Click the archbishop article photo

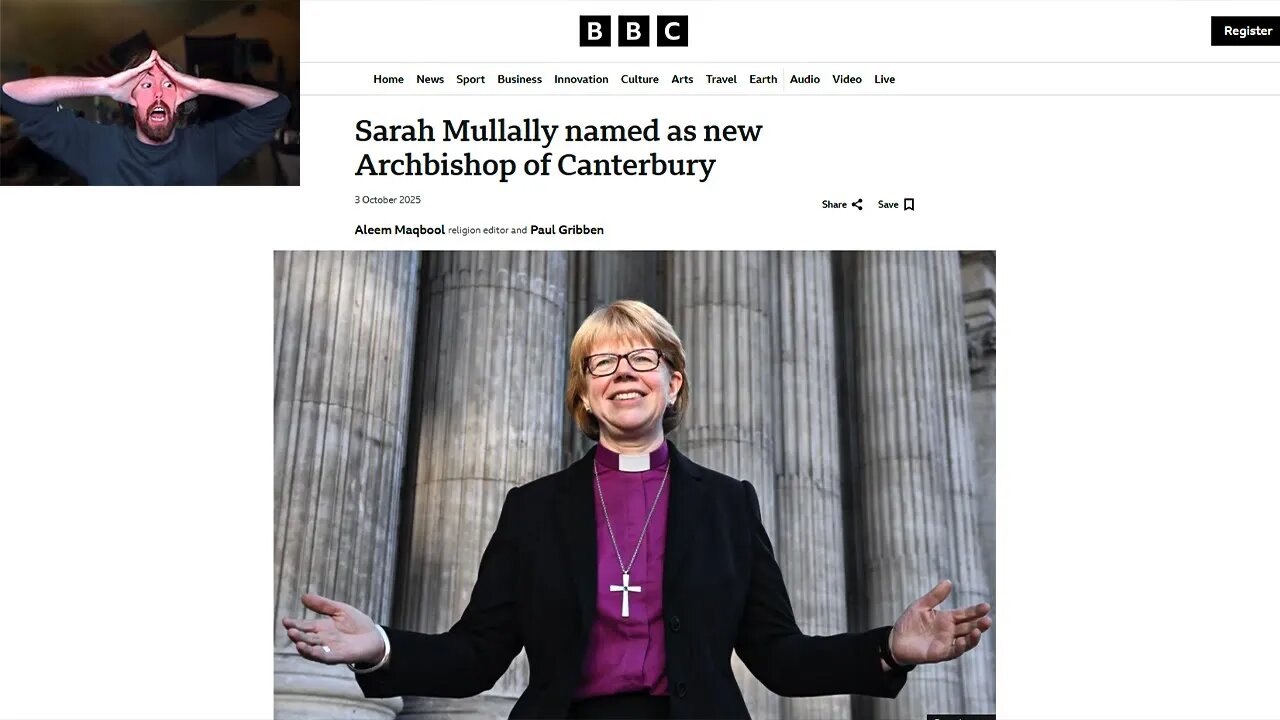pyautogui.click(x=634, y=485)
